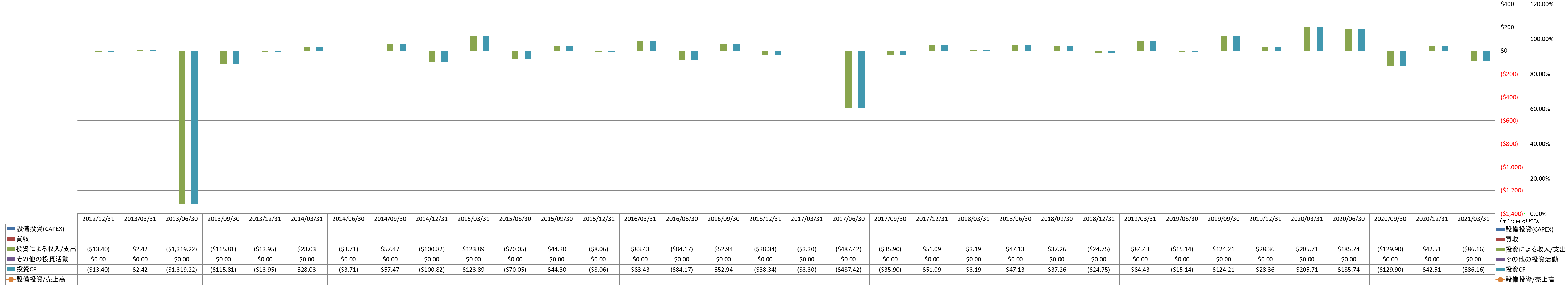Click $0.00 under the 2017/06/30 column
Image resolution: width=1568 pixels, height=285 pixels.
[849, 259]
